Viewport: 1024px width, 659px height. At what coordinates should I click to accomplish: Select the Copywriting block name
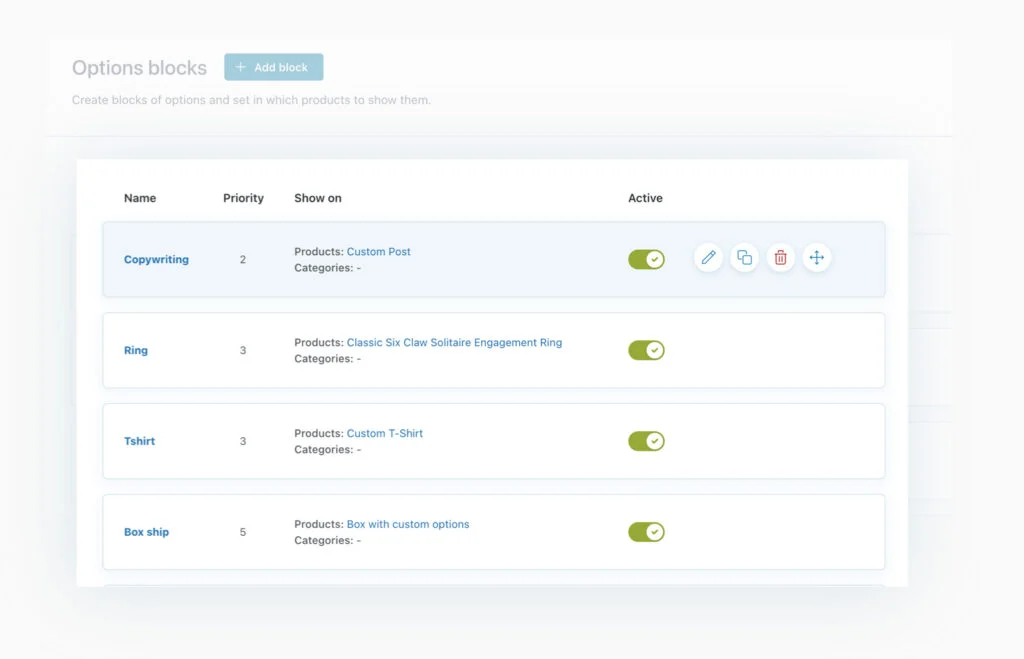[x=156, y=259]
